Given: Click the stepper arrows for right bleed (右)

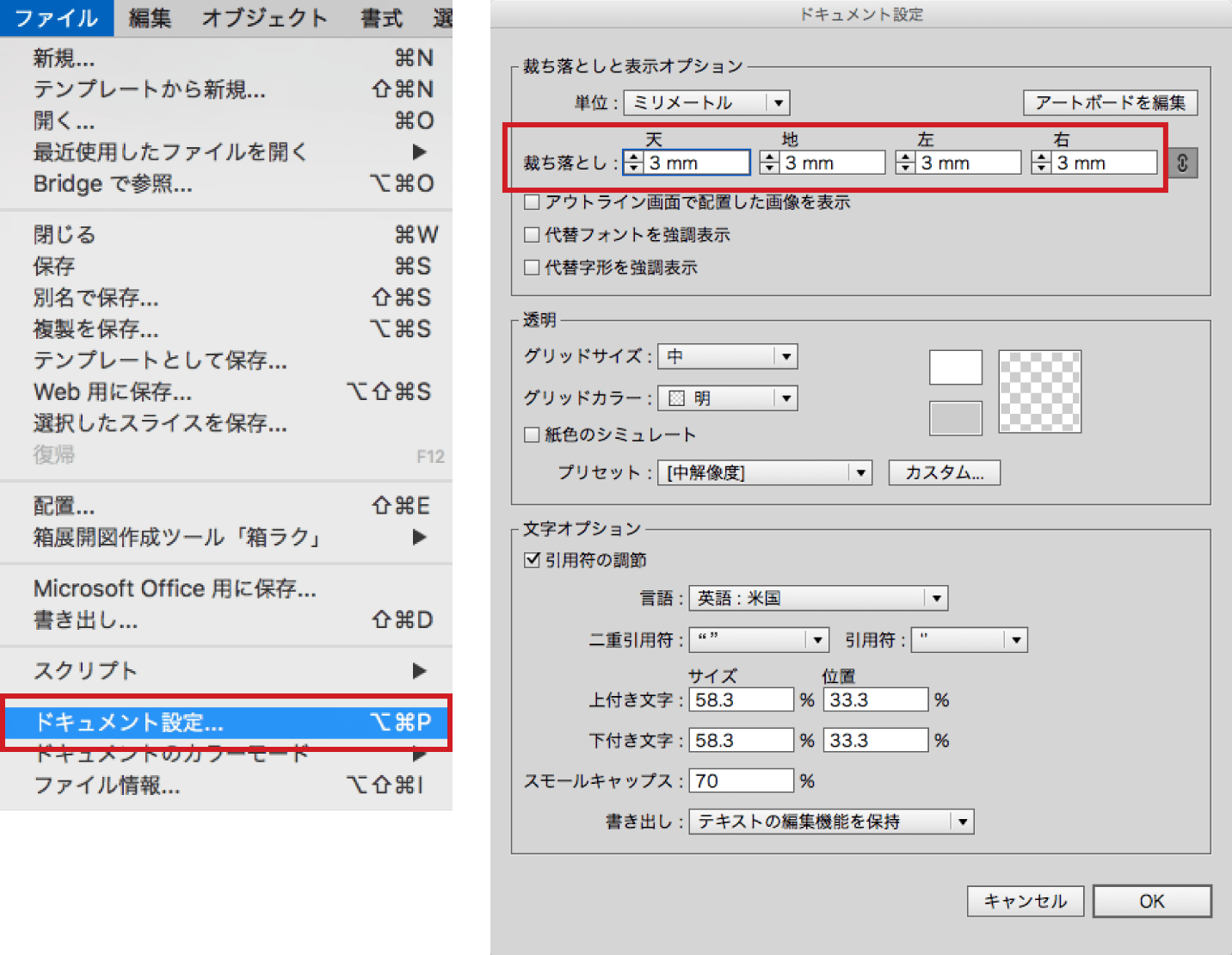Looking at the screenshot, I should 1041,163.
